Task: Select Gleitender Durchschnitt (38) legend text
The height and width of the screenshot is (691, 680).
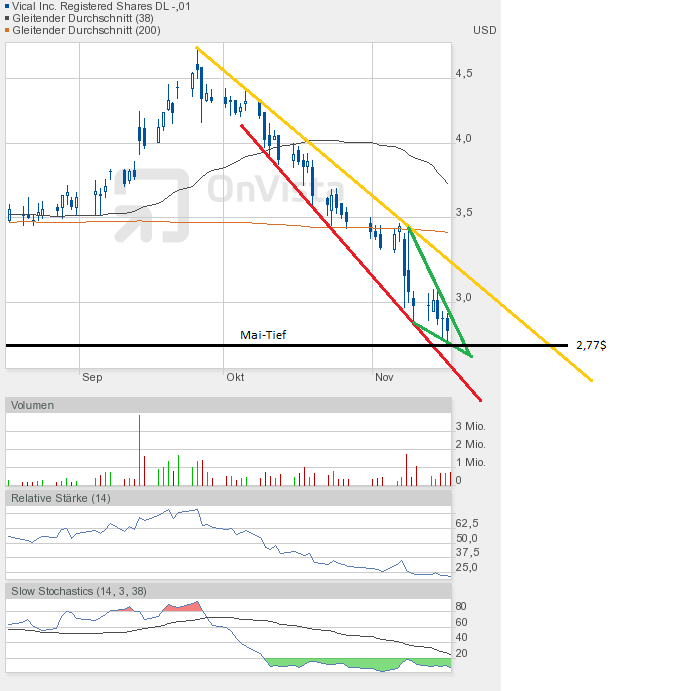Action: click(78, 18)
